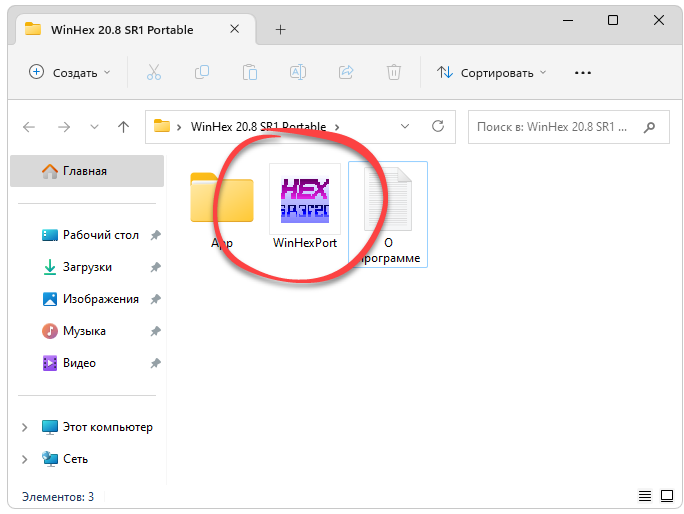684x514 pixels.
Task: Close the WinHex 20.8 SR1 Portable tab
Action: click(235, 29)
